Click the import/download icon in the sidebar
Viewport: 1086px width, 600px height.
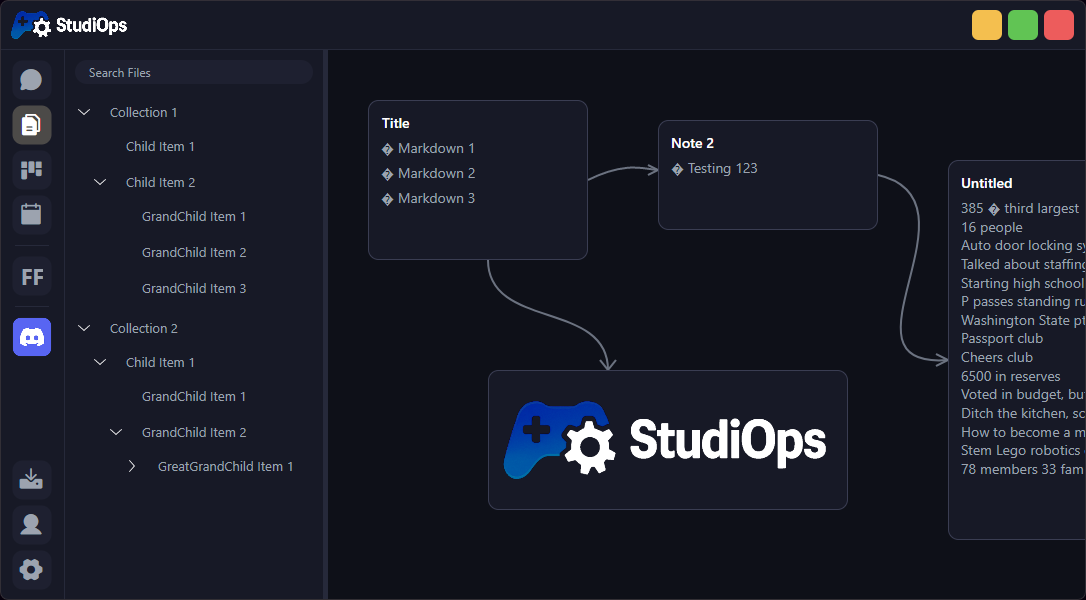pyautogui.click(x=30, y=479)
